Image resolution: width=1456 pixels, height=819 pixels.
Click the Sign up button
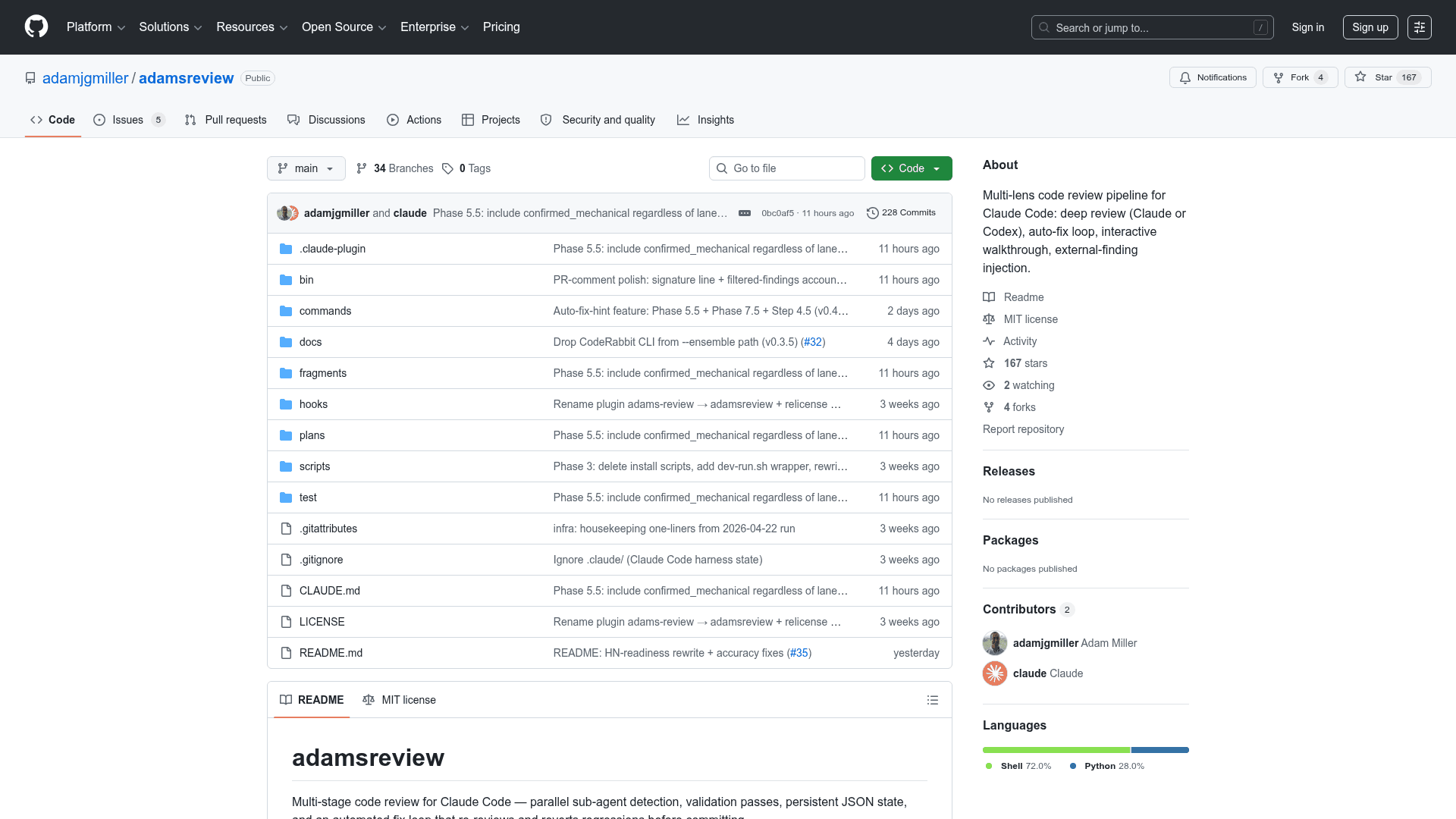tap(1370, 27)
